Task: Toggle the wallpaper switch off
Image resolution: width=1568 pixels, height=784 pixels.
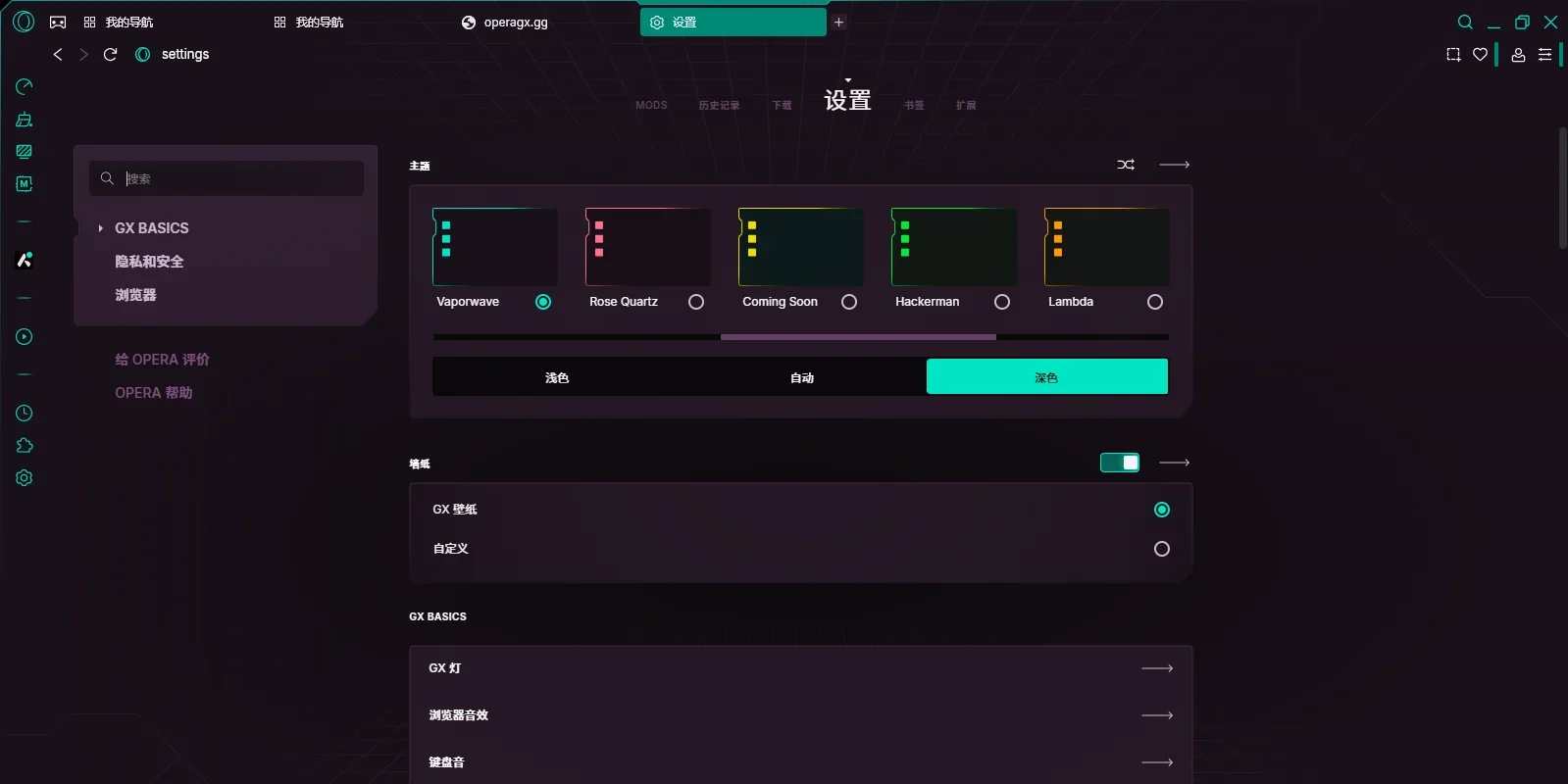Action: tap(1120, 463)
